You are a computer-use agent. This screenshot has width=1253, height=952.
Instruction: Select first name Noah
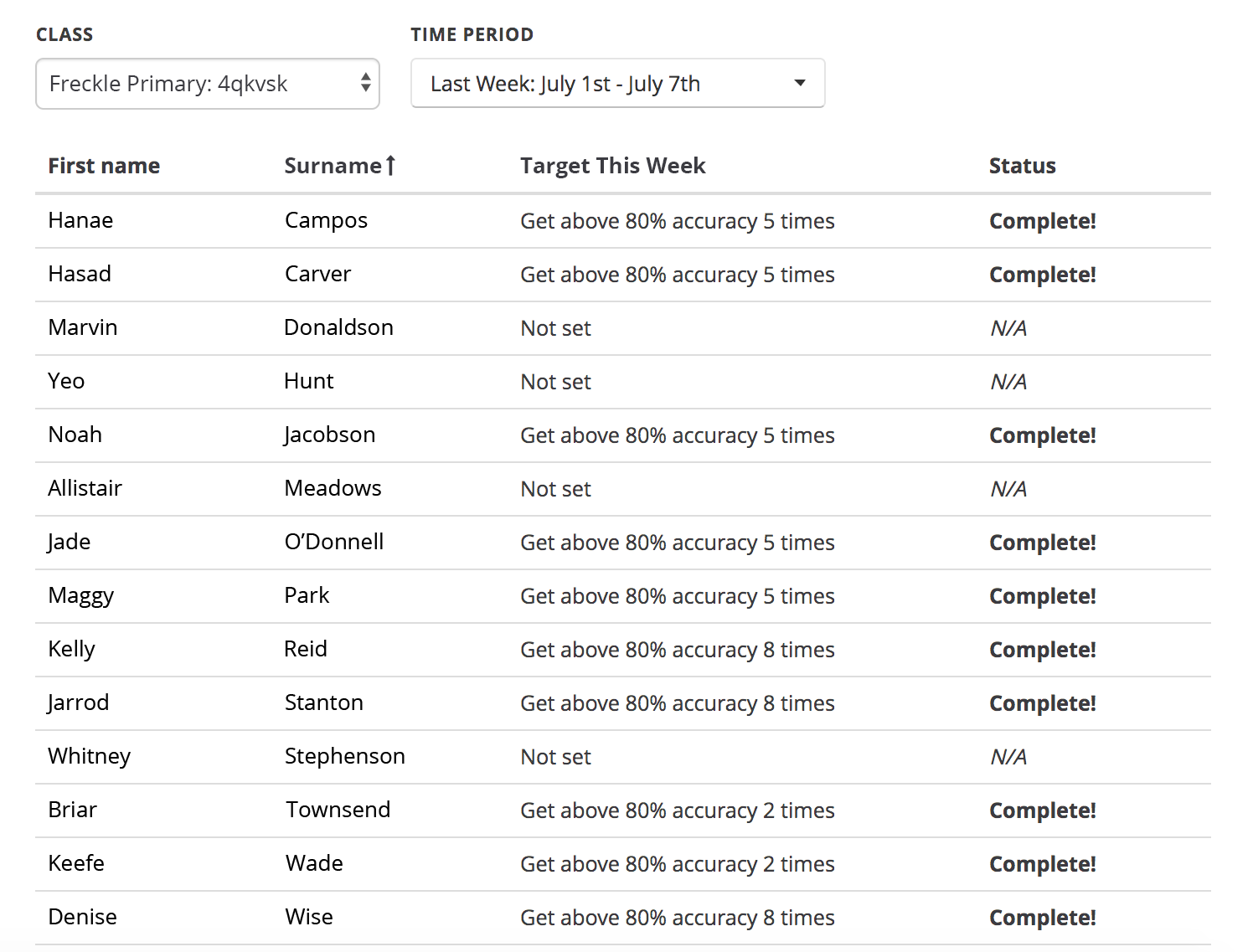75,435
